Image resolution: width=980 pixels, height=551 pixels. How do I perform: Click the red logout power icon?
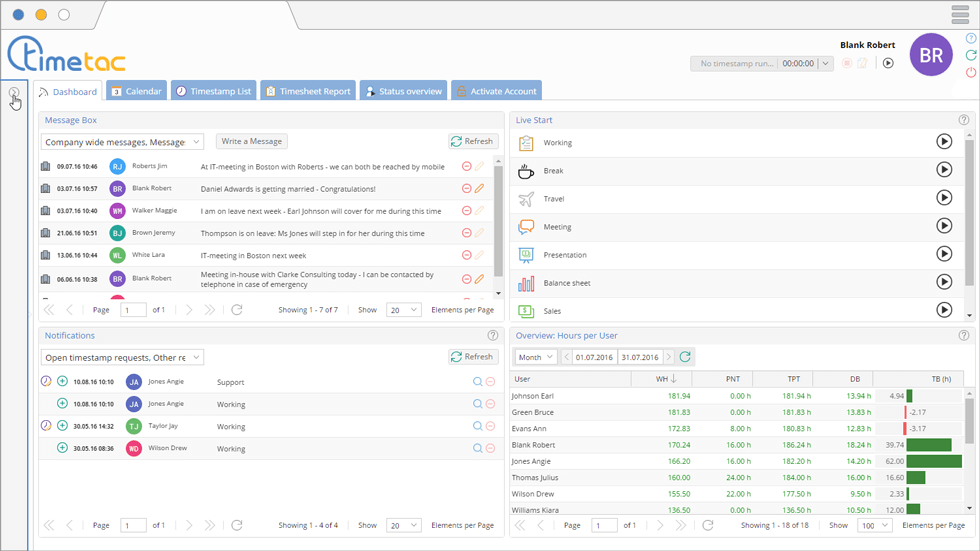click(x=971, y=72)
